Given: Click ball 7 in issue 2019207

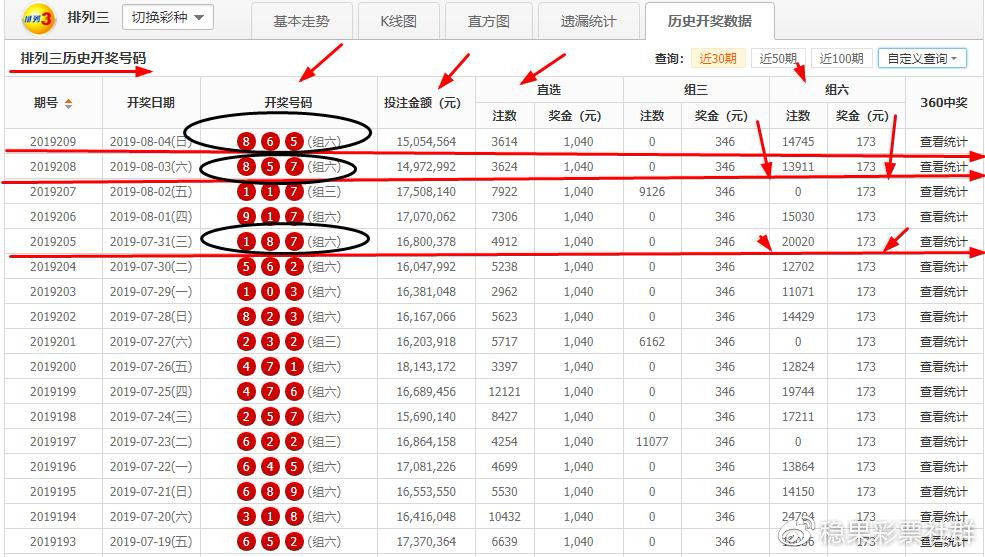Looking at the screenshot, I should tap(293, 192).
